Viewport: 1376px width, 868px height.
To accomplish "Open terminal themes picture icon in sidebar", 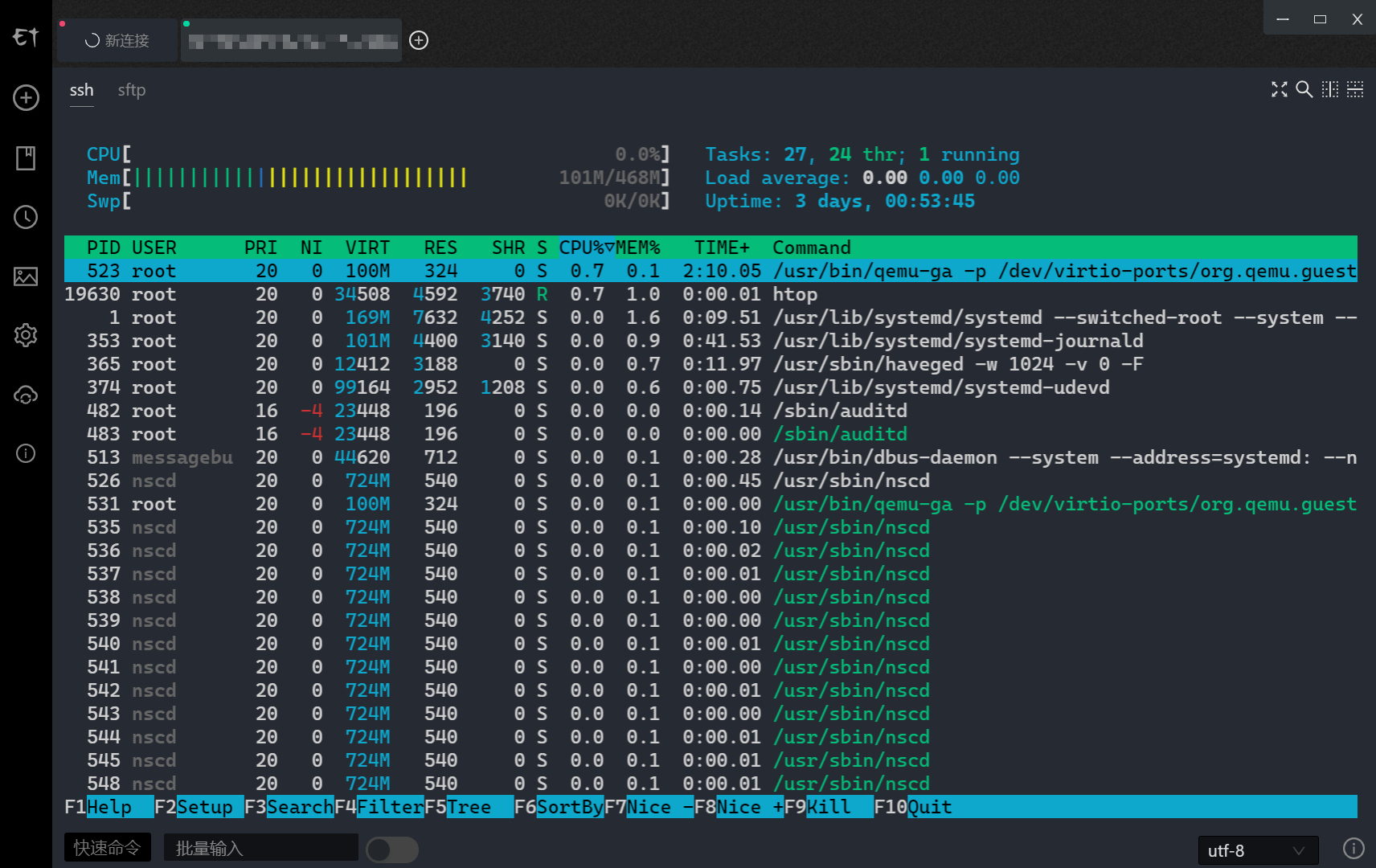I will tap(26, 276).
